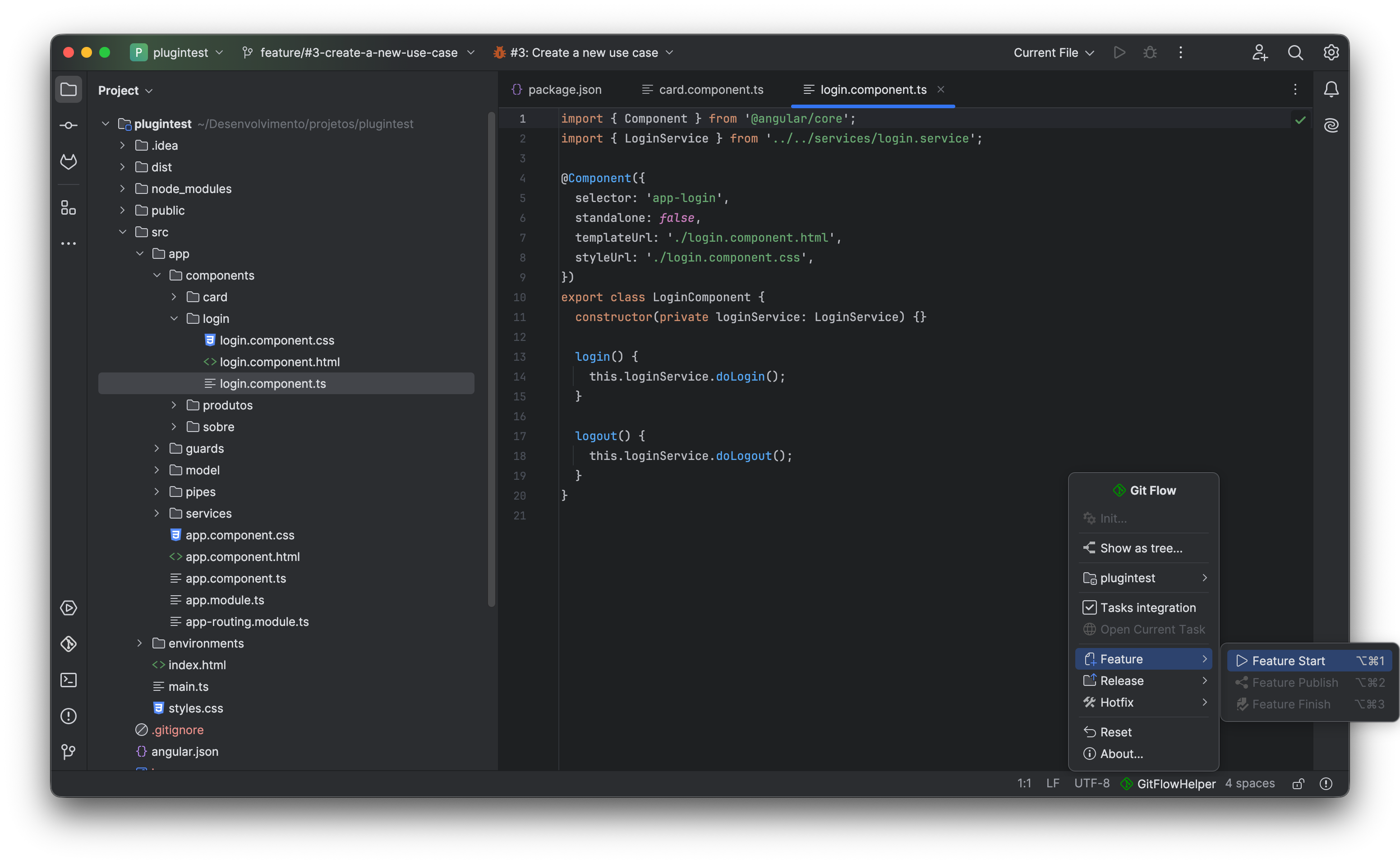
Task: Open the AI Assistant spiral icon
Action: (x=1331, y=125)
